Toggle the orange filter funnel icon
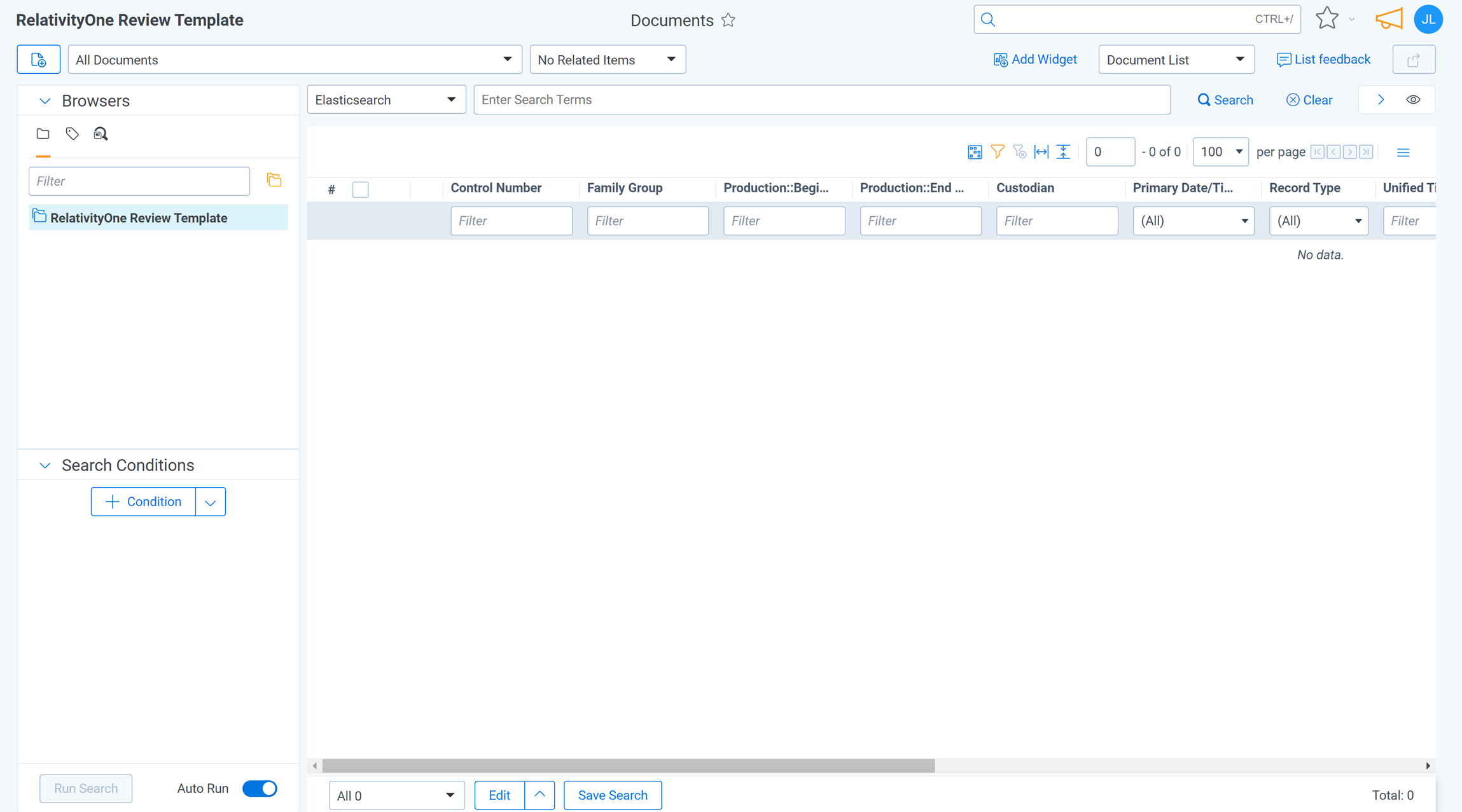 998,151
